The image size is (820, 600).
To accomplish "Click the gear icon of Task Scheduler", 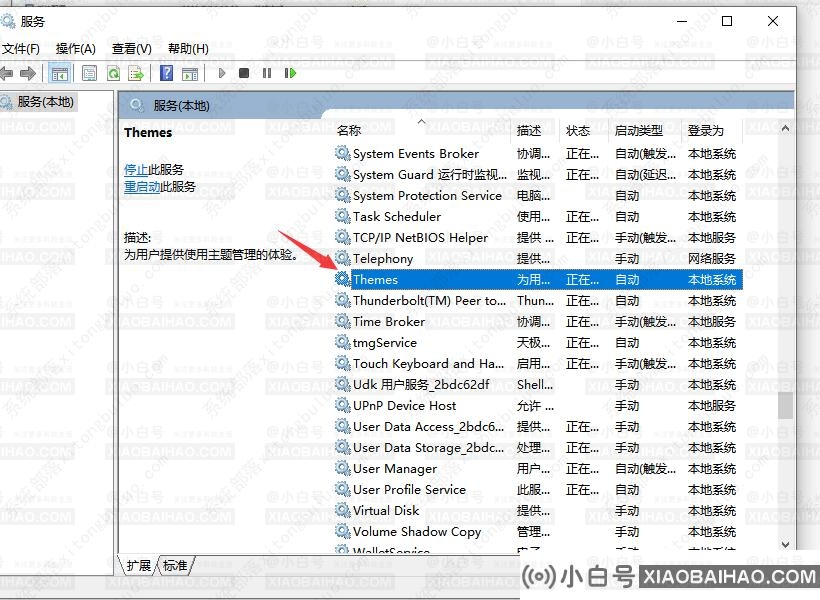I will click(343, 216).
